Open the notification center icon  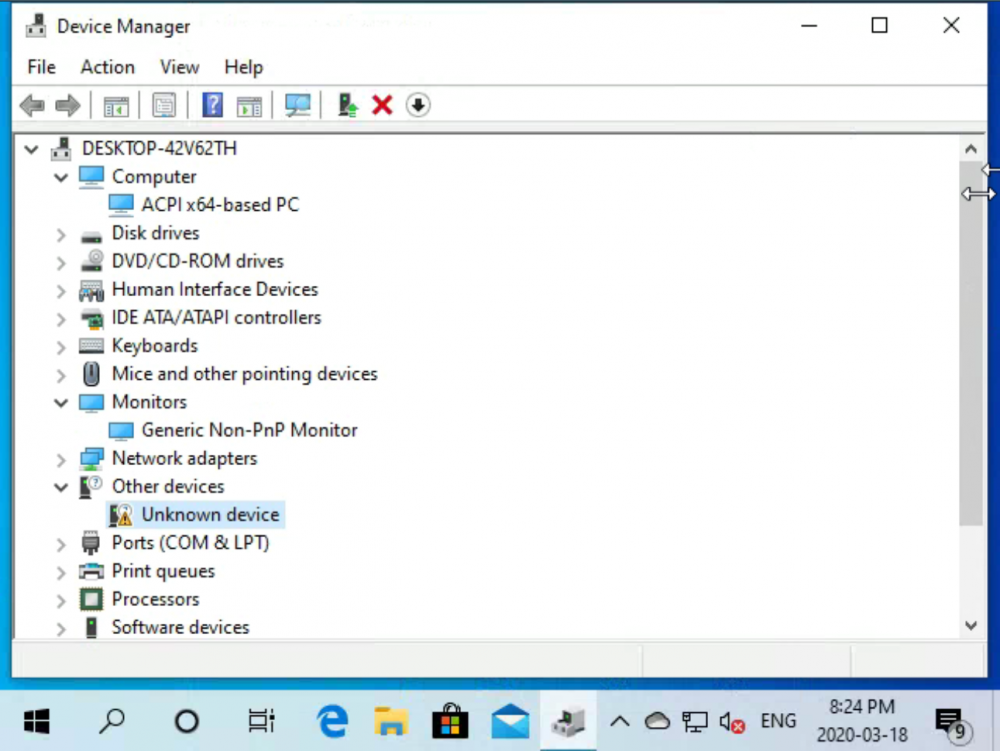tap(953, 723)
